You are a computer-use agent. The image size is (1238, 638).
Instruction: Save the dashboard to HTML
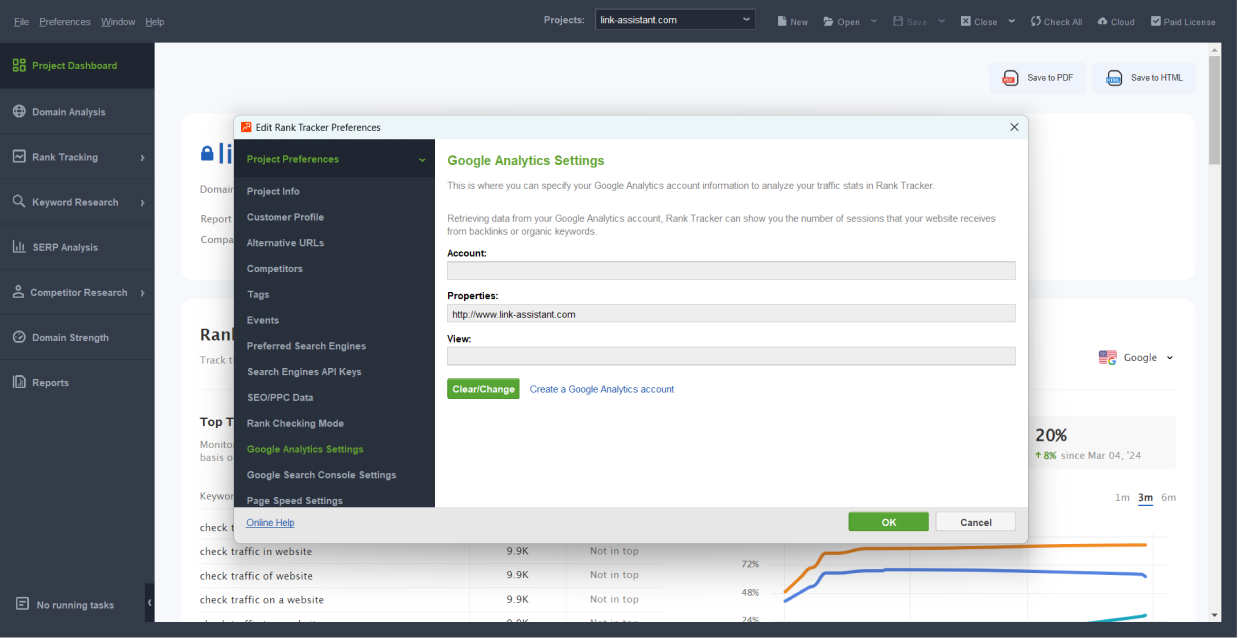tap(1144, 78)
